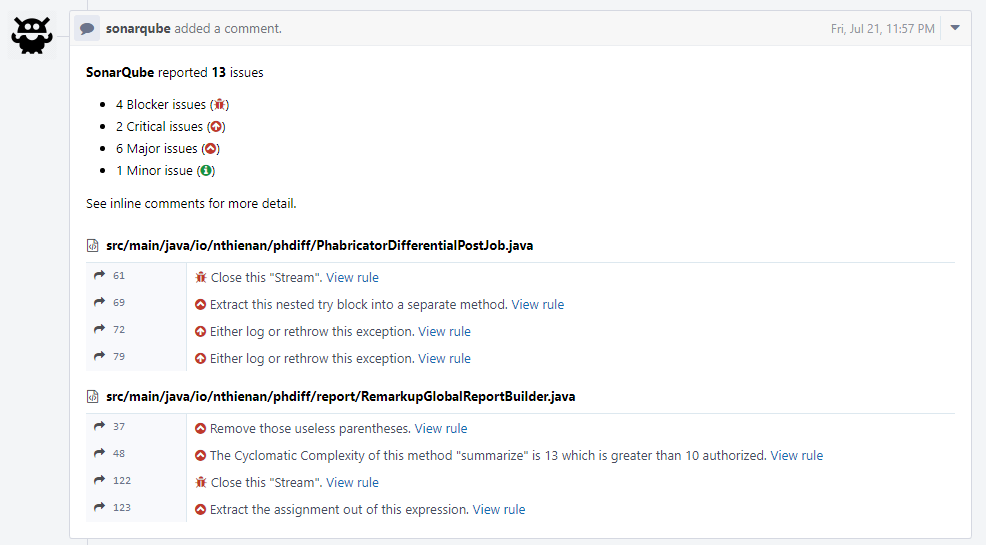Click text 'See inline comments for more detail.'
Viewport: 986px width, 545px height.
191,204
